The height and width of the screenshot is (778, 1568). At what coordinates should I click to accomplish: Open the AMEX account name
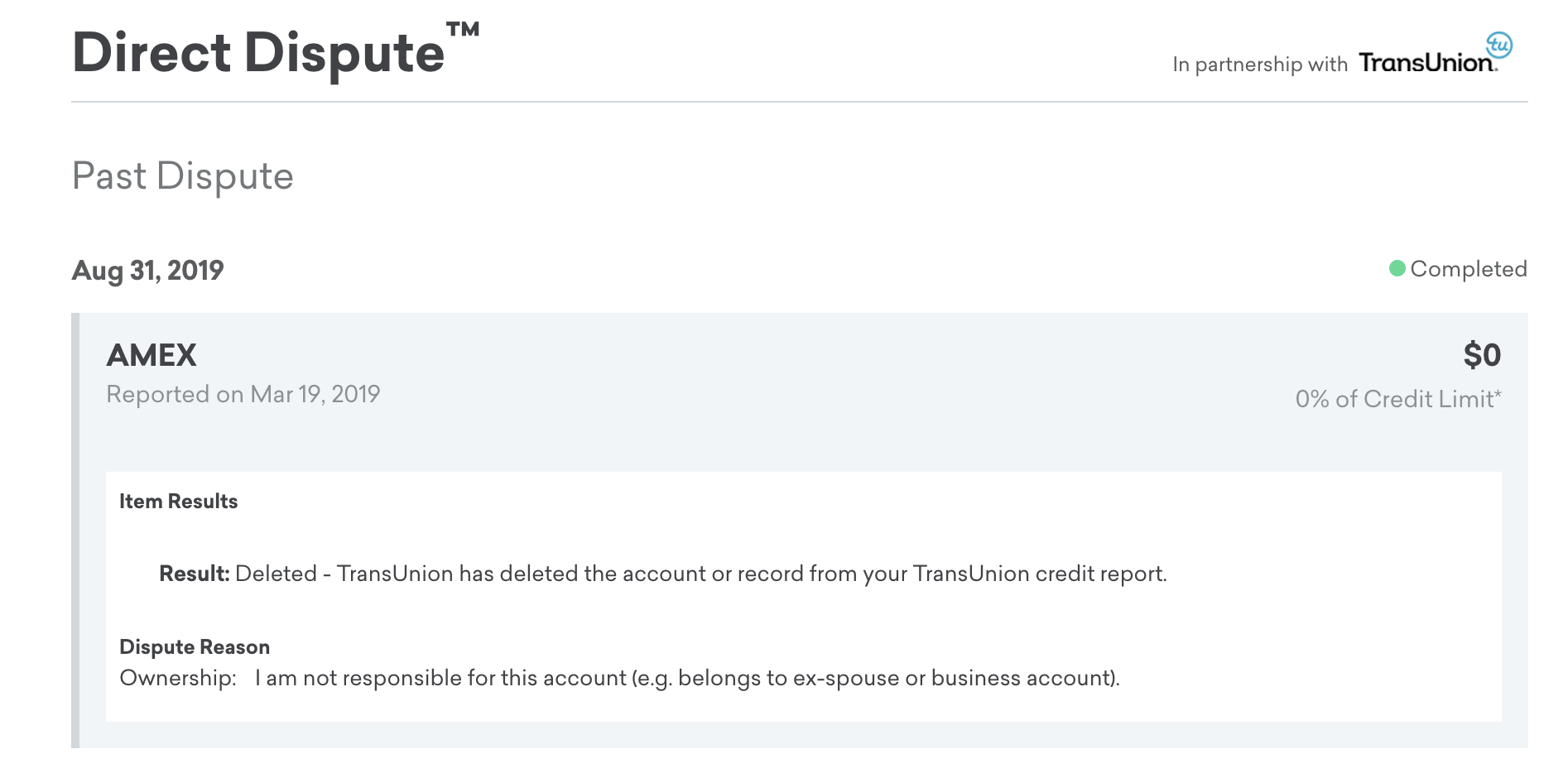pyautogui.click(x=152, y=355)
